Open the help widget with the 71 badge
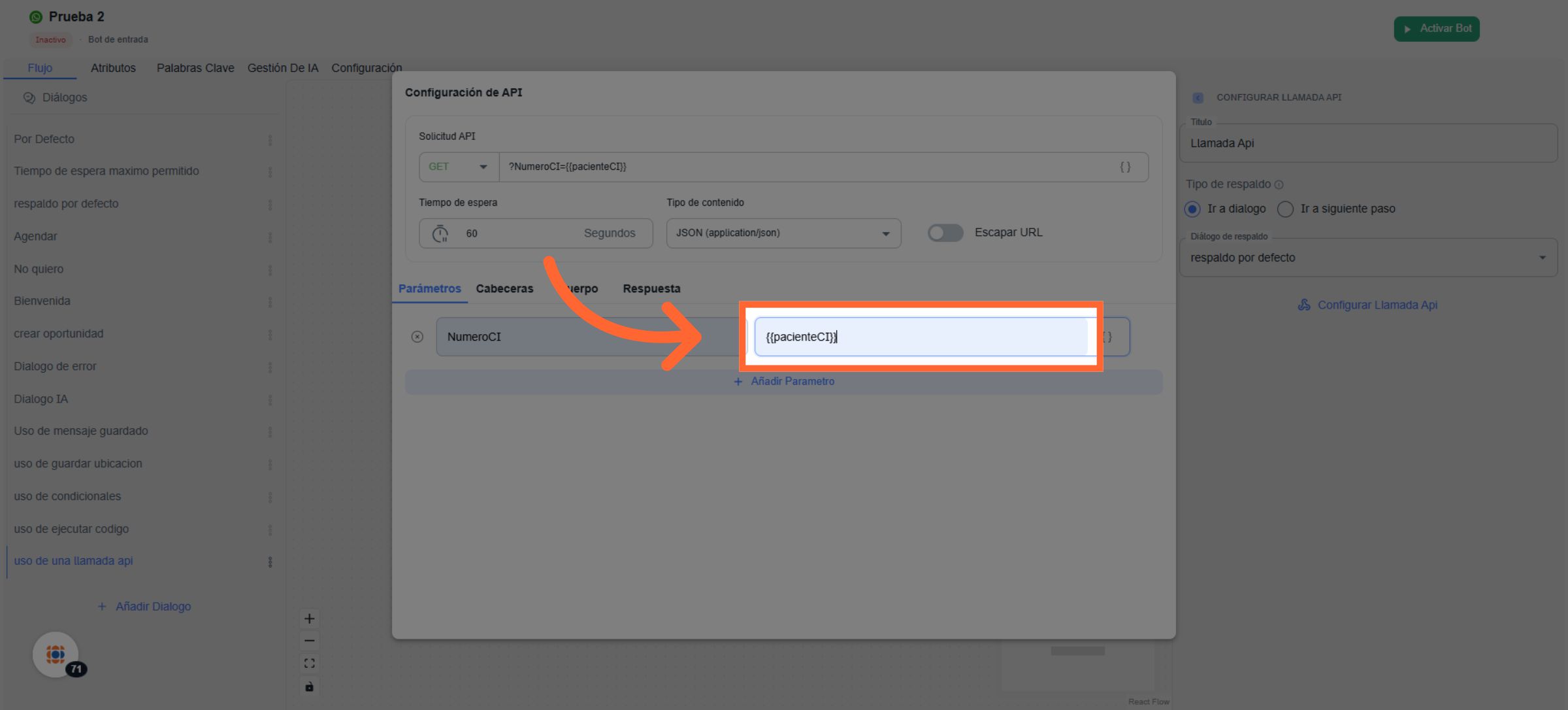This screenshot has width=1568, height=710. click(56, 654)
